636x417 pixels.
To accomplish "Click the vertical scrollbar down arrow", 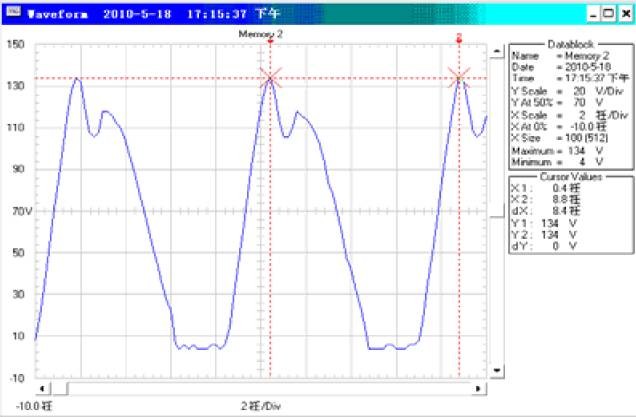I will coord(497,372).
